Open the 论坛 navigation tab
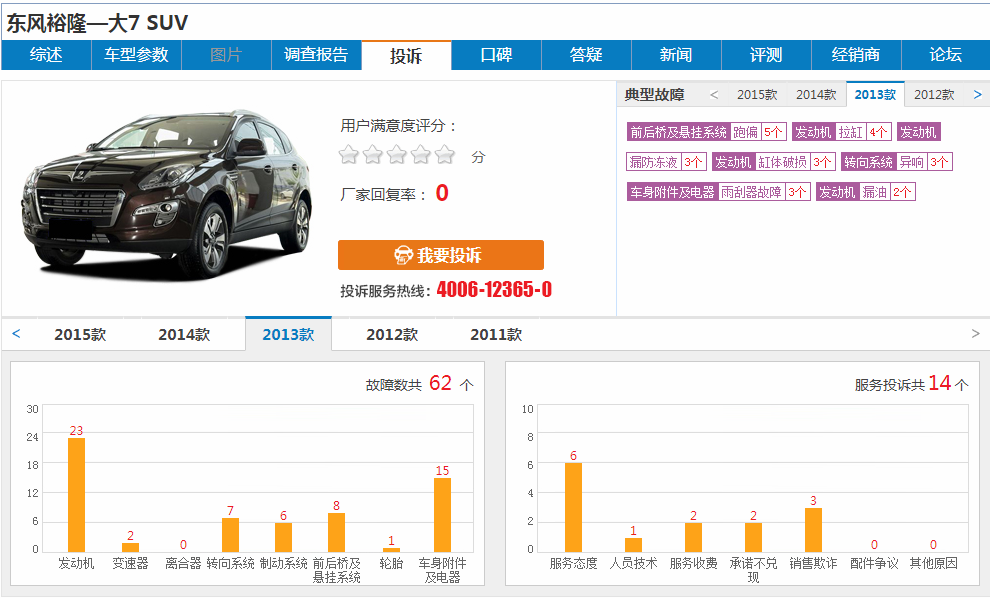This screenshot has width=990, height=598. coord(945,55)
